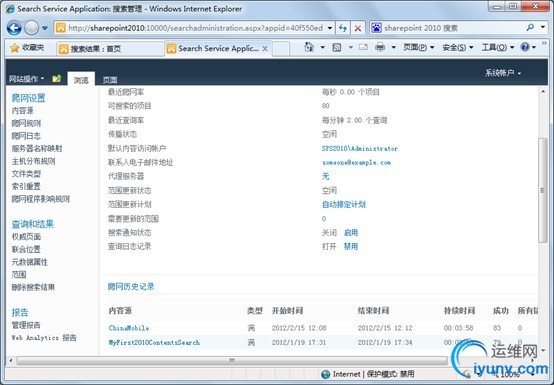Expand the feeds dropdown arrow

[350, 47]
